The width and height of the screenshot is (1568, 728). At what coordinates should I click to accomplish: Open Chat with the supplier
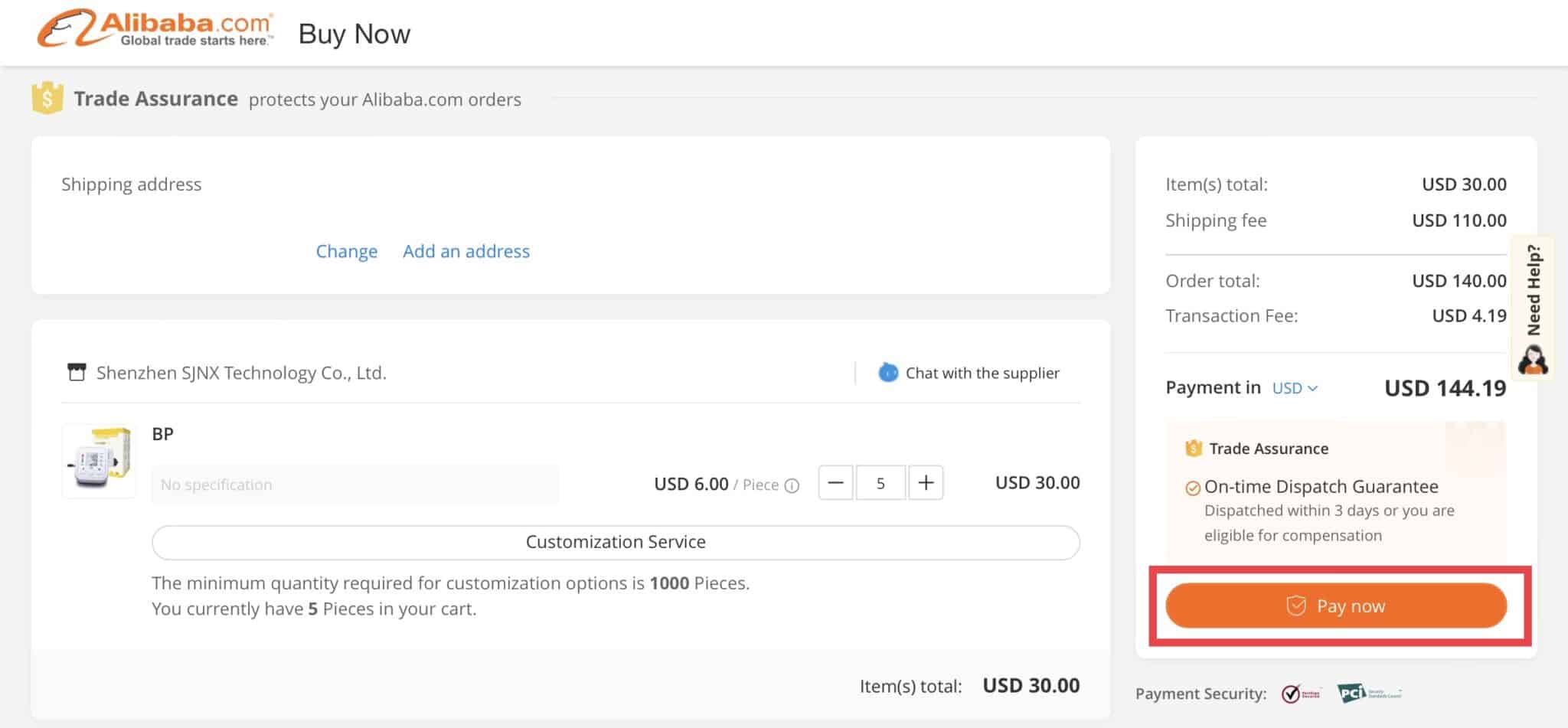click(982, 373)
